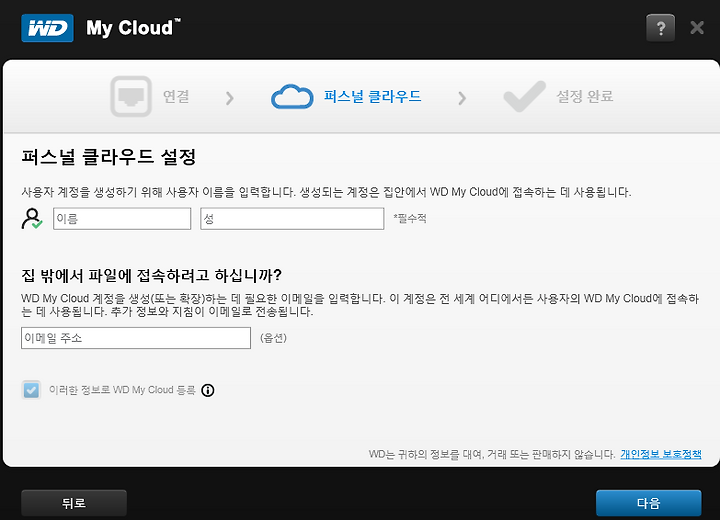Click the 설정 완료 checkmark step icon
The height and width of the screenshot is (520, 720).
[524, 96]
